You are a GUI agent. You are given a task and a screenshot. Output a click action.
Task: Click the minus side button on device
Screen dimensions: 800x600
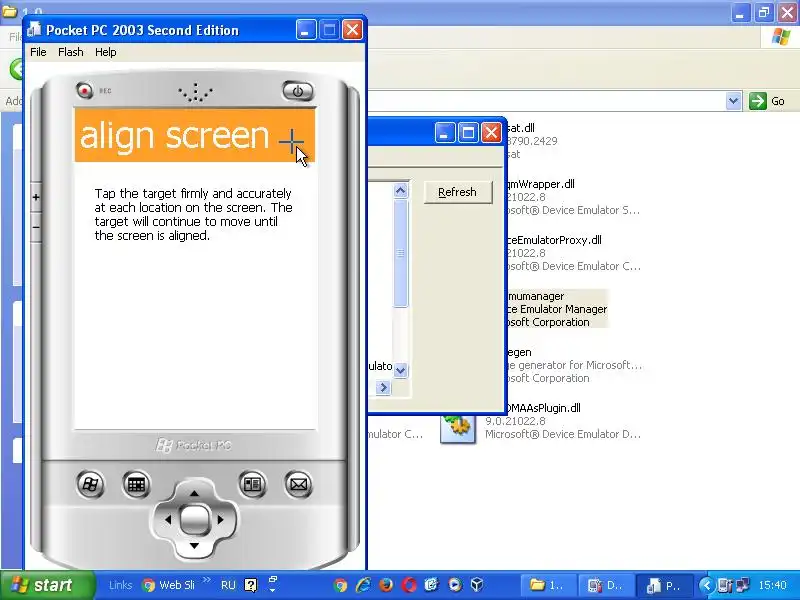36,227
